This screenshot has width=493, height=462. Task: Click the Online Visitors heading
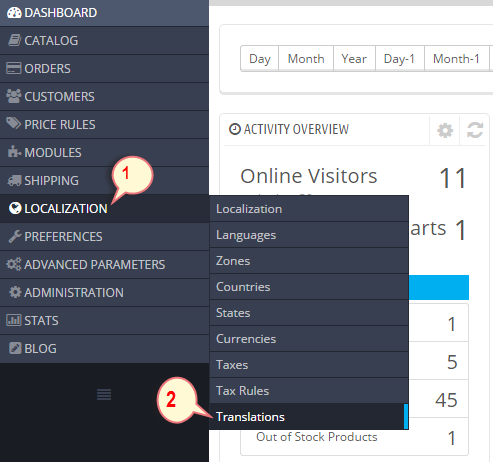coord(309,176)
